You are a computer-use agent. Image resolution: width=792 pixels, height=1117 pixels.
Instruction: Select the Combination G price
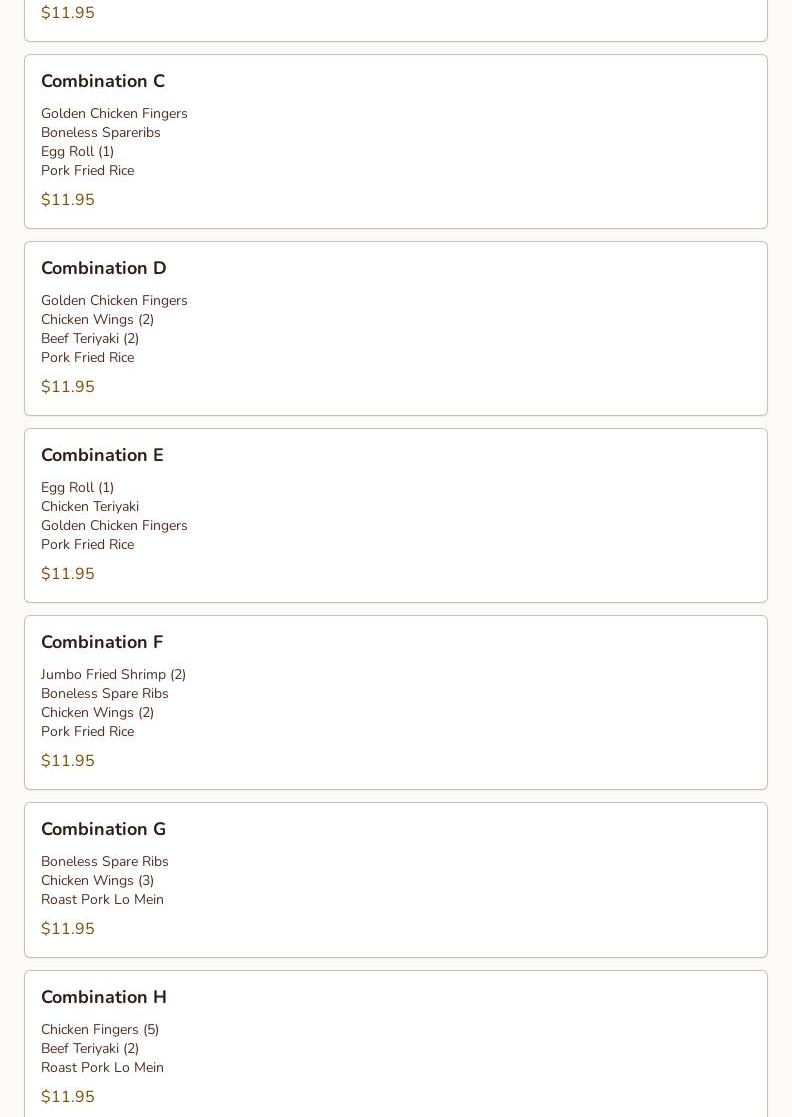pos(68,929)
